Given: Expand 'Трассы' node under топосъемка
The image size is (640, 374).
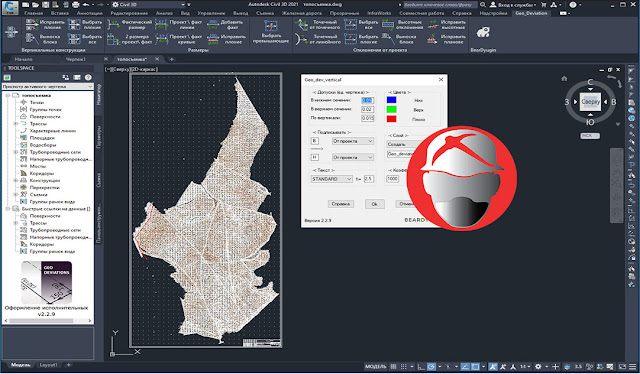Looking at the screenshot, I should (x=16, y=123).
